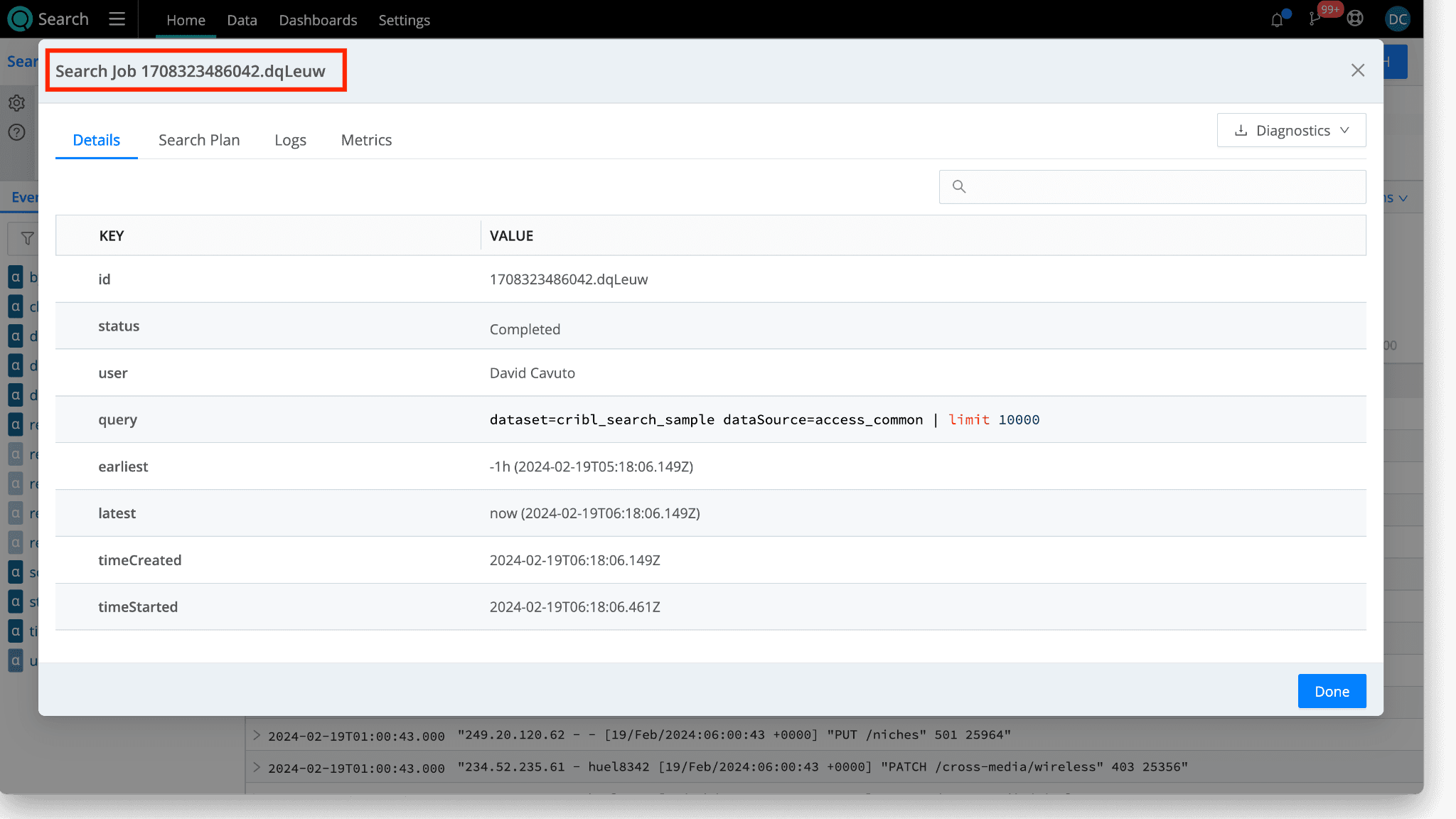Click the question mark help icon in sidebar

pyautogui.click(x=17, y=132)
